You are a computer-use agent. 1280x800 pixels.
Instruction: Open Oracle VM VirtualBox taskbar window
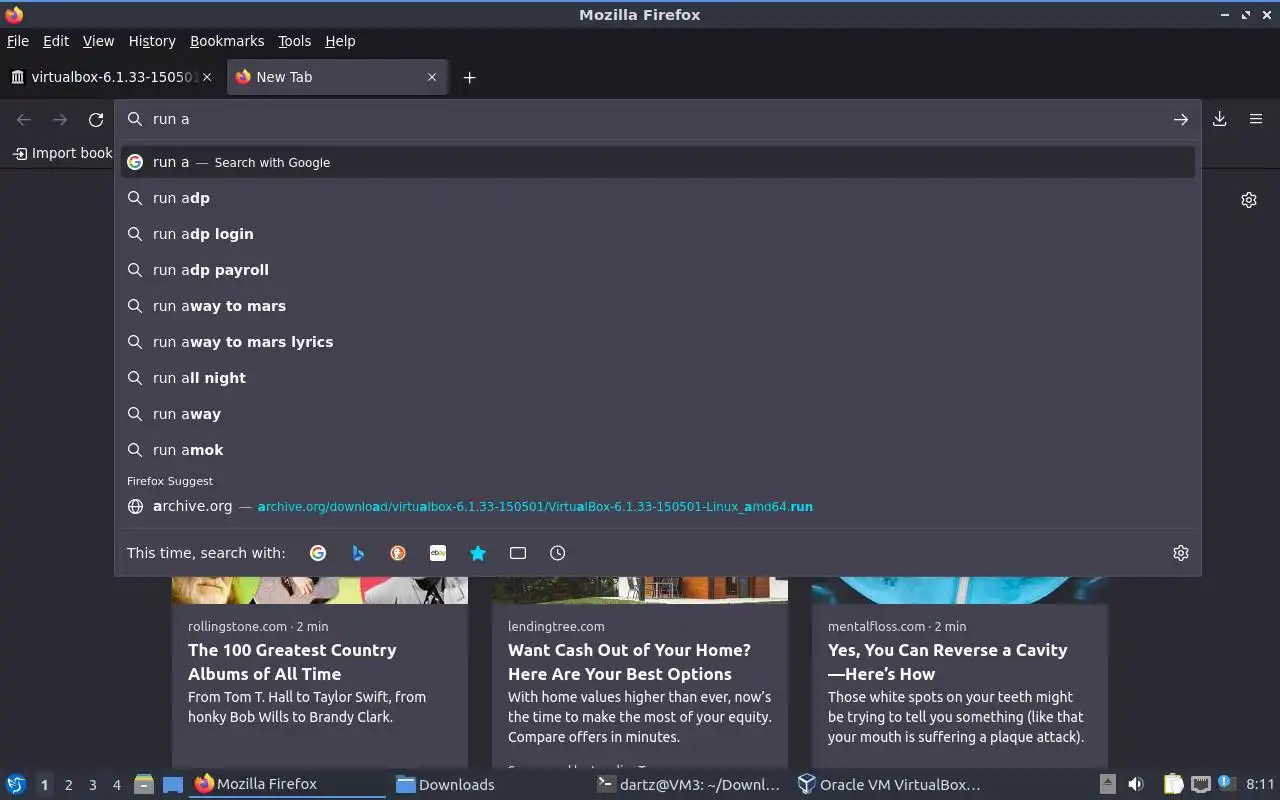(x=890, y=785)
